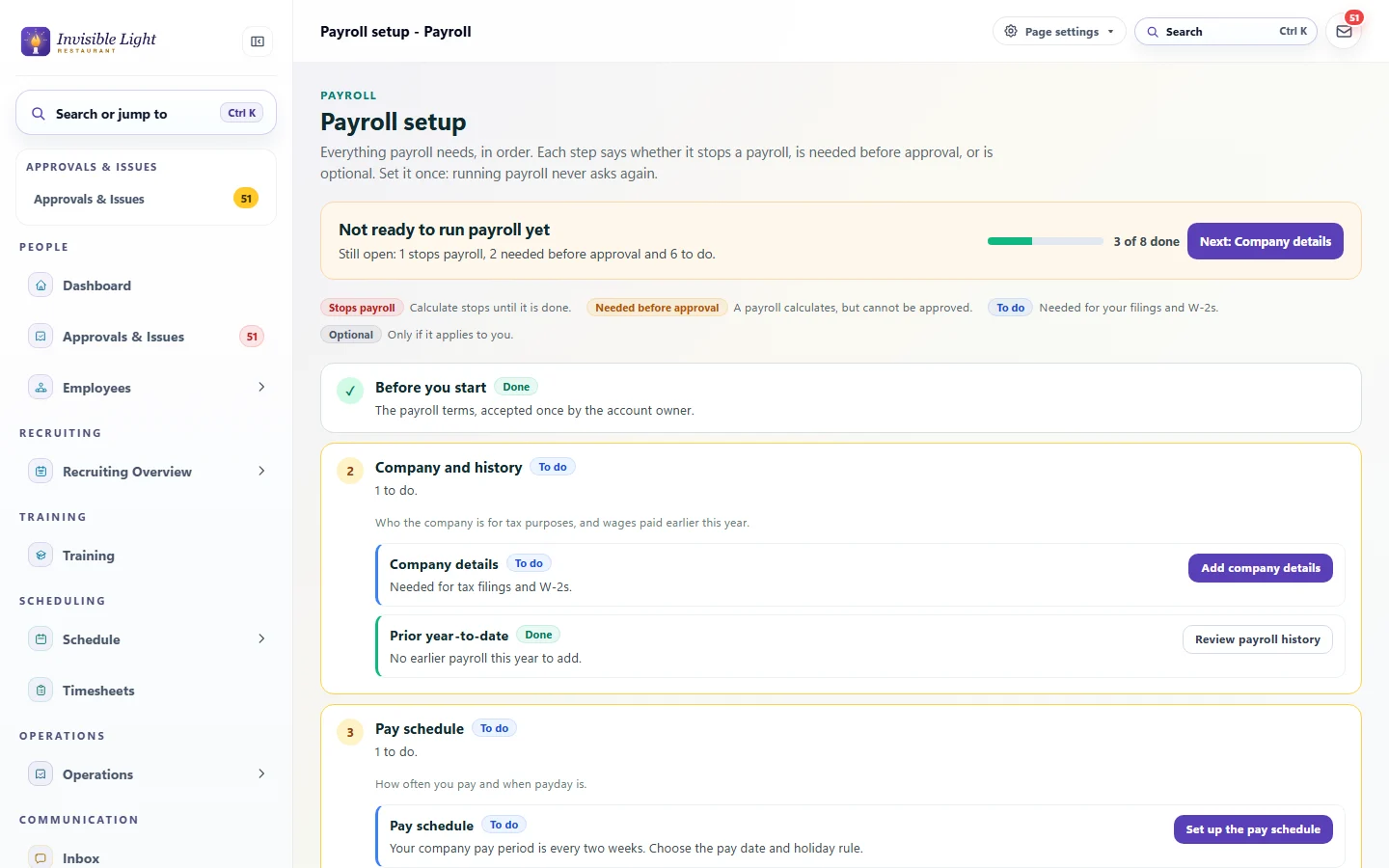Screen dimensions: 1389x868
Task: Click the Inbox chat icon in sidebar
Action: point(41,857)
